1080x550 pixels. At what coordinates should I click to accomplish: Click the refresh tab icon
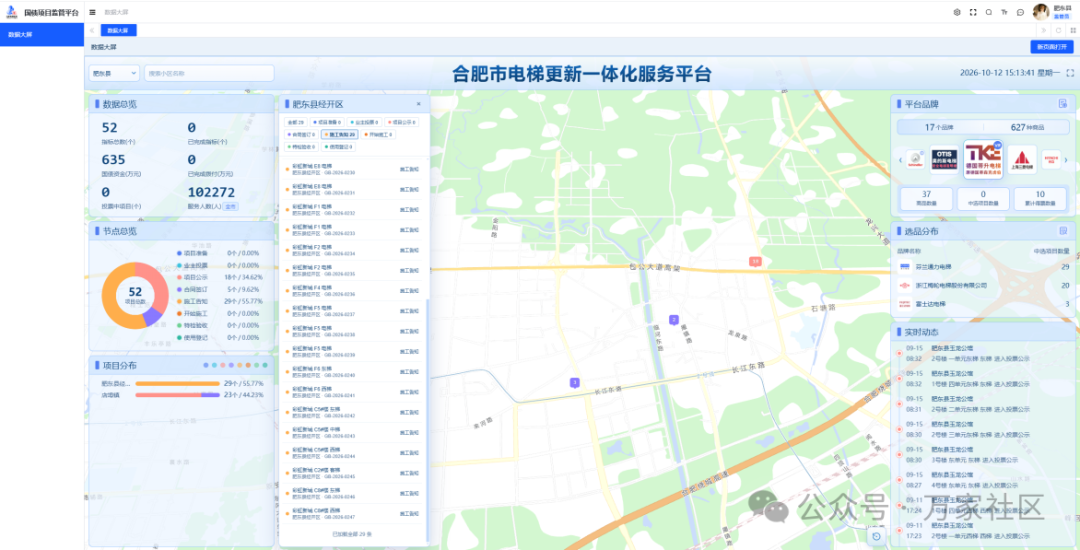1059,30
